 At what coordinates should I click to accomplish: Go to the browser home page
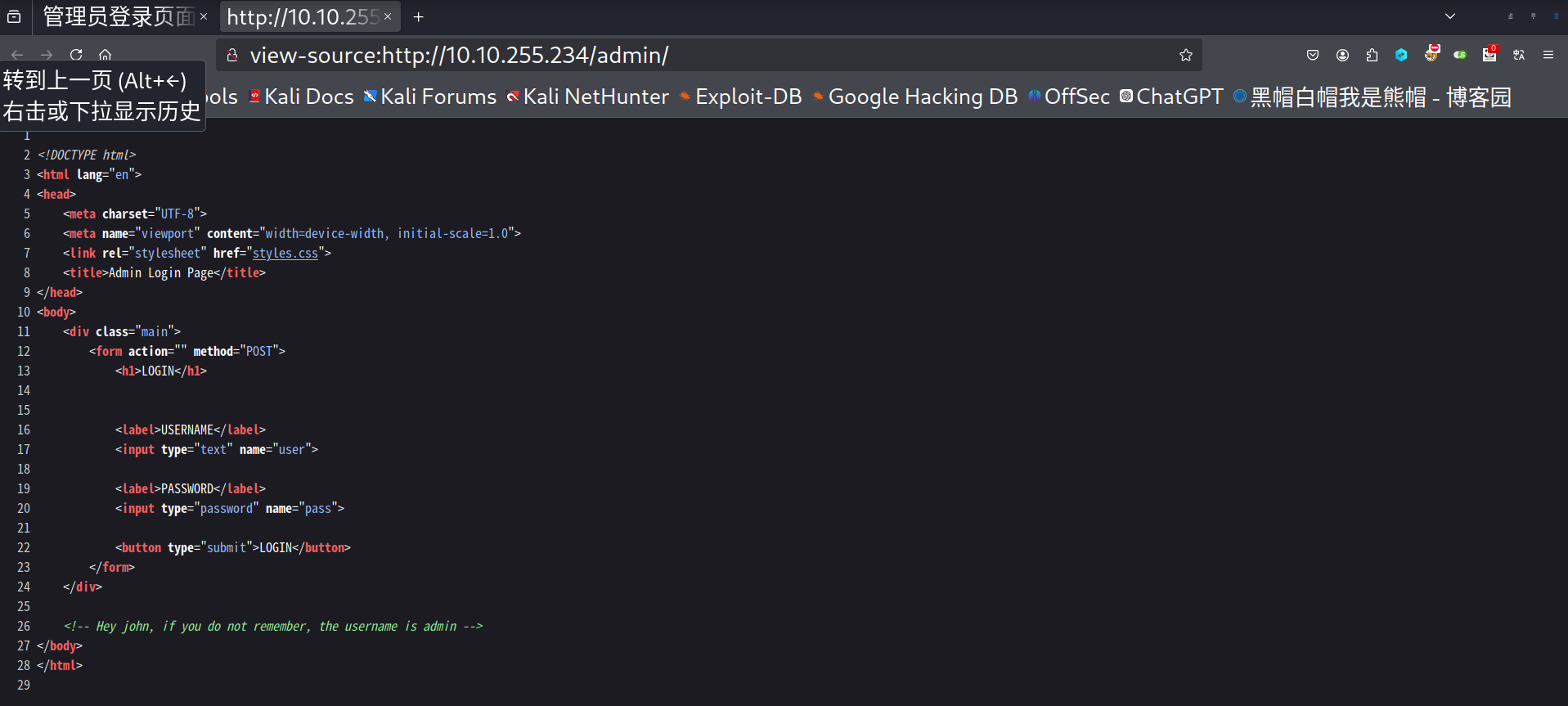pyautogui.click(x=105, y=55)
